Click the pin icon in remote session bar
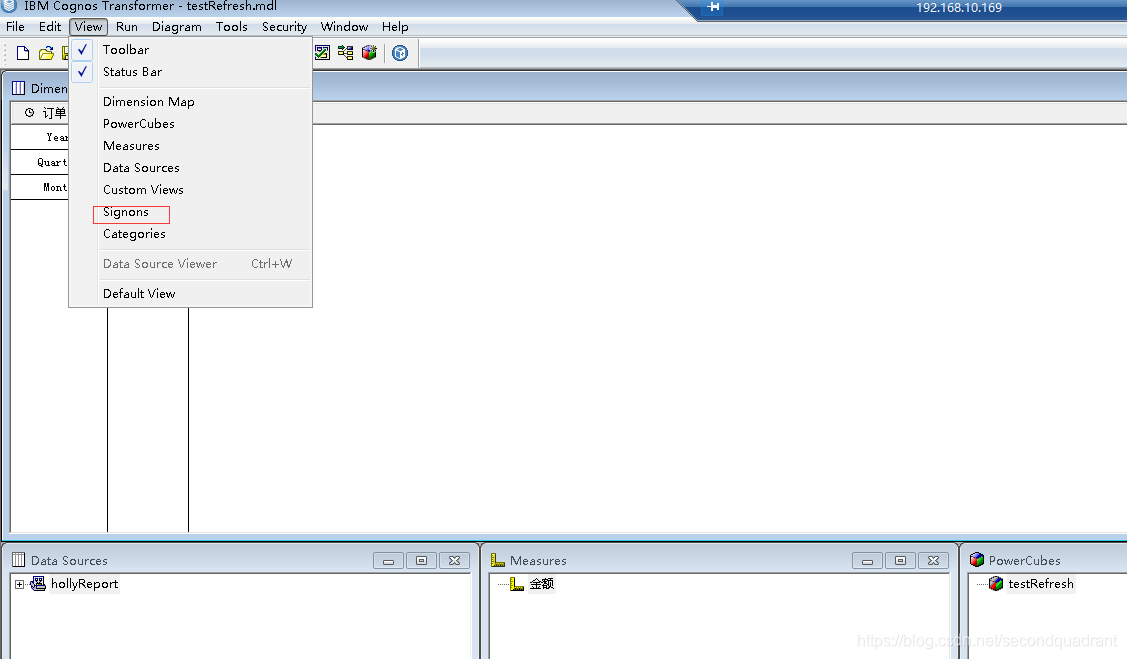The height and width of the screenshot is (659, 1127). [713, 7]
